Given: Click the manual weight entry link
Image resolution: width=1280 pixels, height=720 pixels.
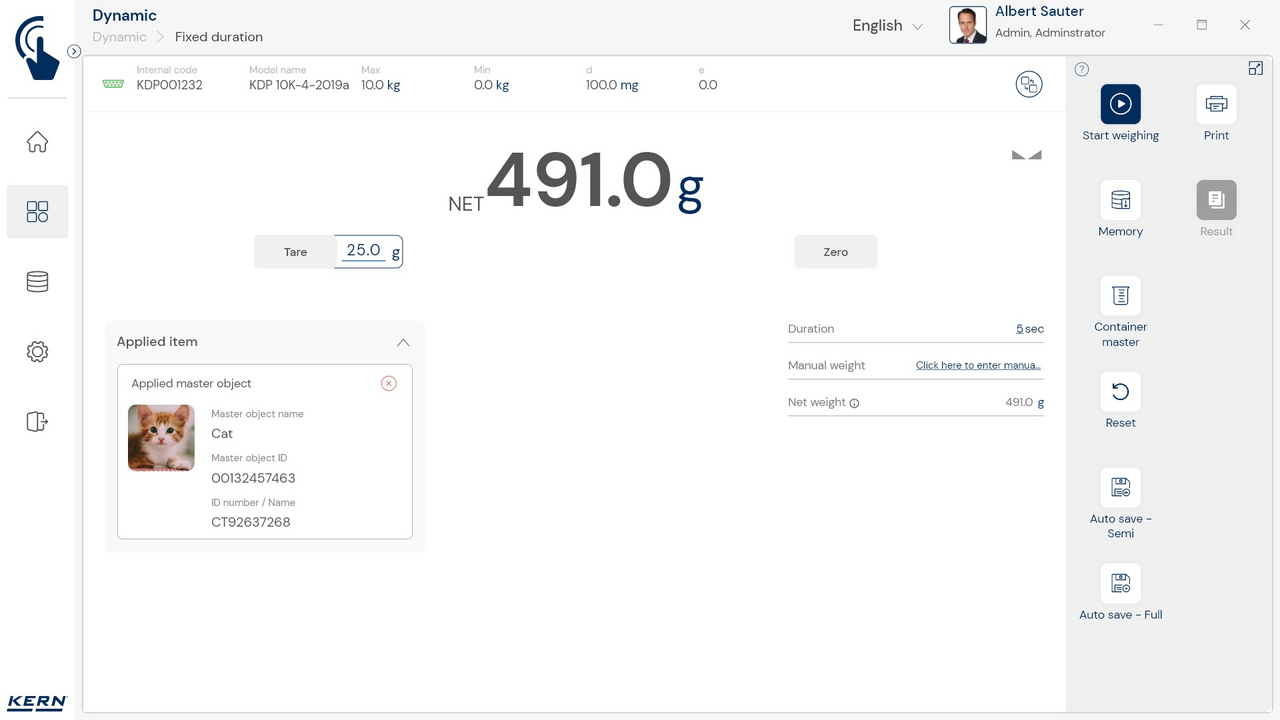Looking at the screenshot, I should (978, 365).
